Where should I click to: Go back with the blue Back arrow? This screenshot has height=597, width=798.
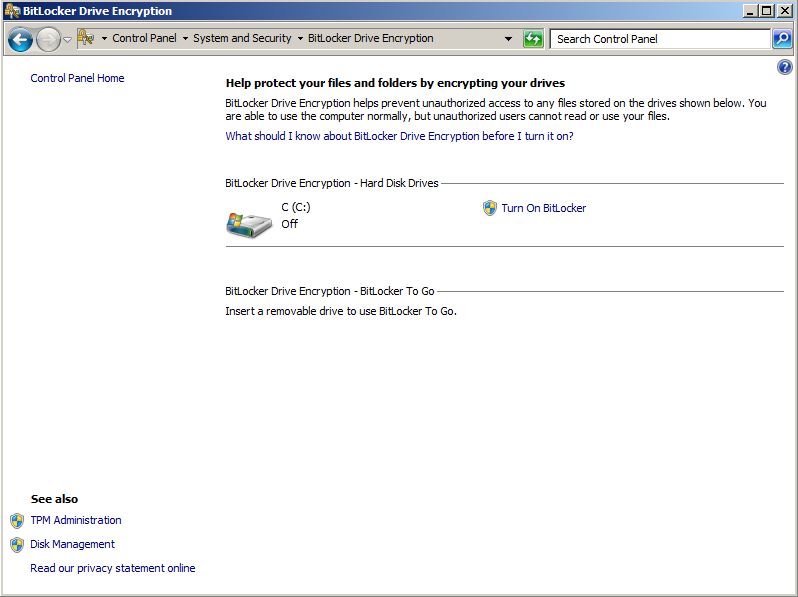20,40
